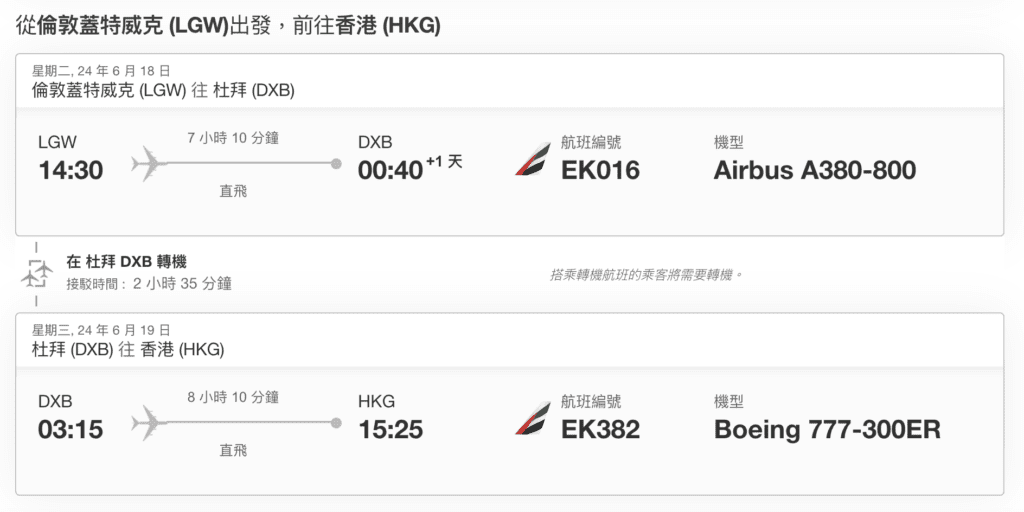
Task: Click the DXB arrival endpoint dot
Action: [x=336, y=163]
